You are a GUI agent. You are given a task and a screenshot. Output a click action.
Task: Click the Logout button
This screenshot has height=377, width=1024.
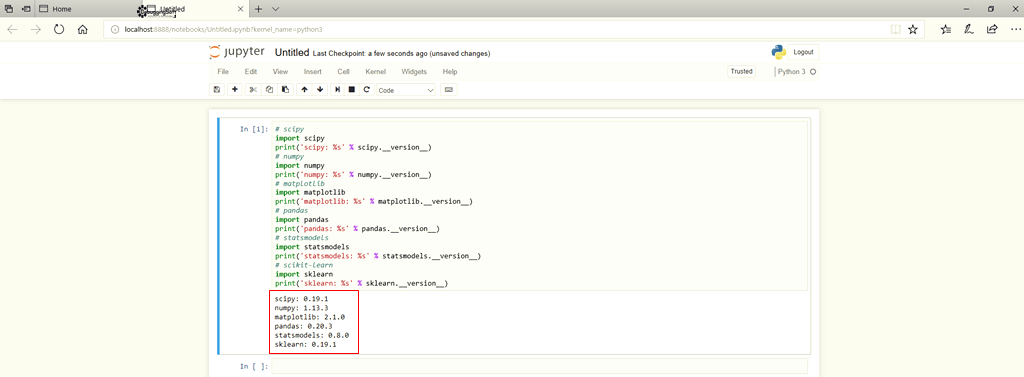803,52
